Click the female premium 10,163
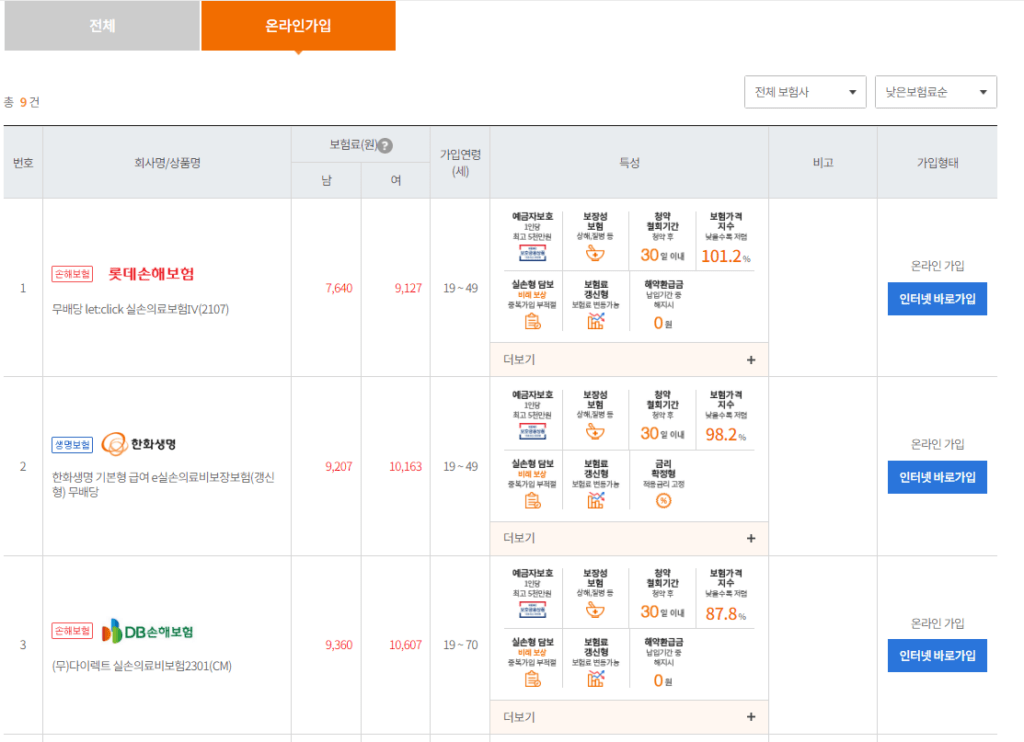Screen dimensions: 1024x742 406,466
